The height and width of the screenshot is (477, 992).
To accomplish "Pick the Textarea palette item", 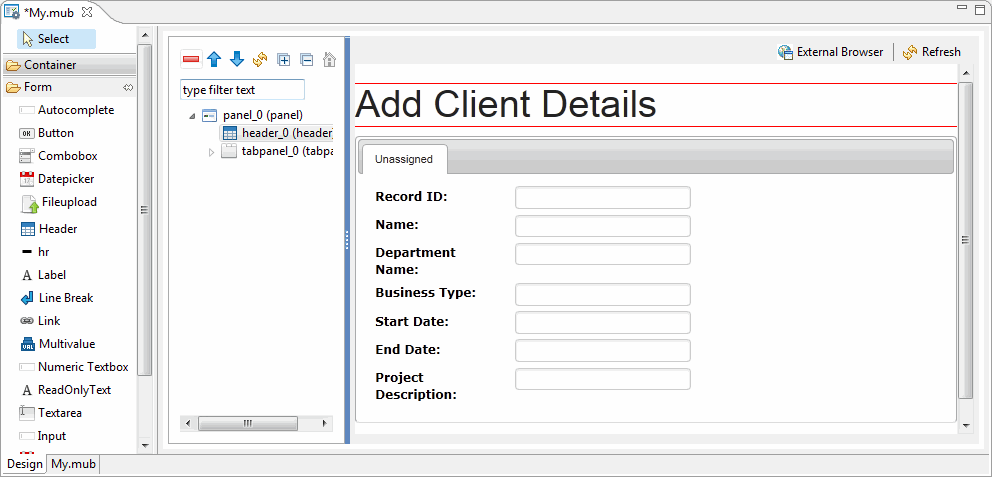I will click(x=51, y=413).
